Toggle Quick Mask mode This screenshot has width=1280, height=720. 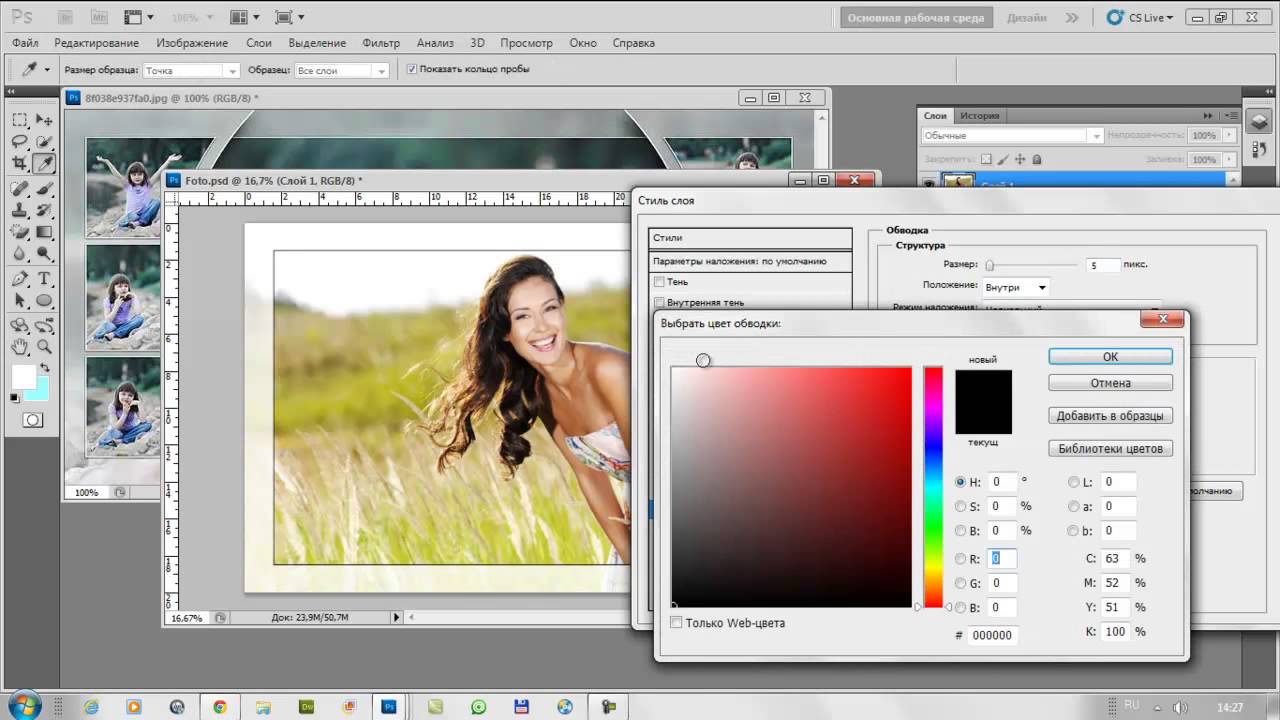[32, 420]
